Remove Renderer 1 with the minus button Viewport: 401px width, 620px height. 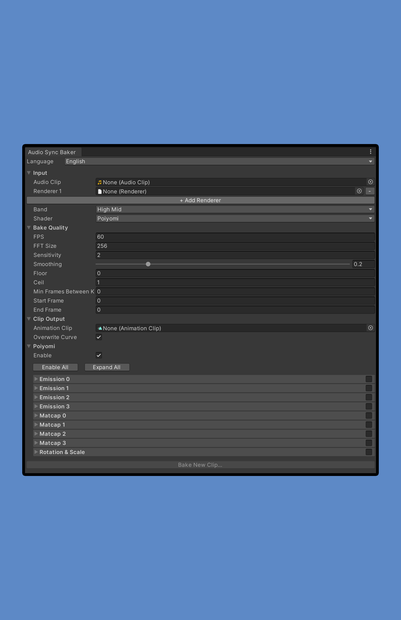(x=370, y=191)
